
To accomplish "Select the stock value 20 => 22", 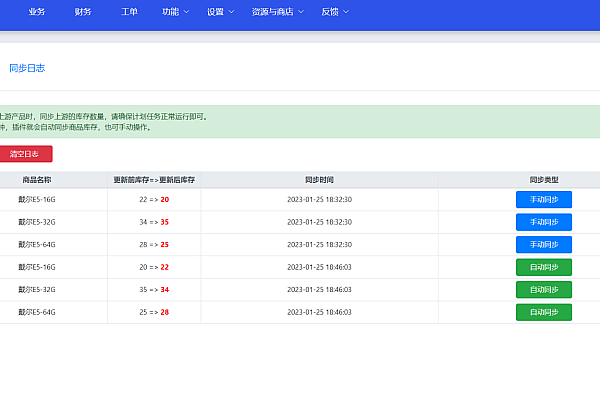I will 154,267.
